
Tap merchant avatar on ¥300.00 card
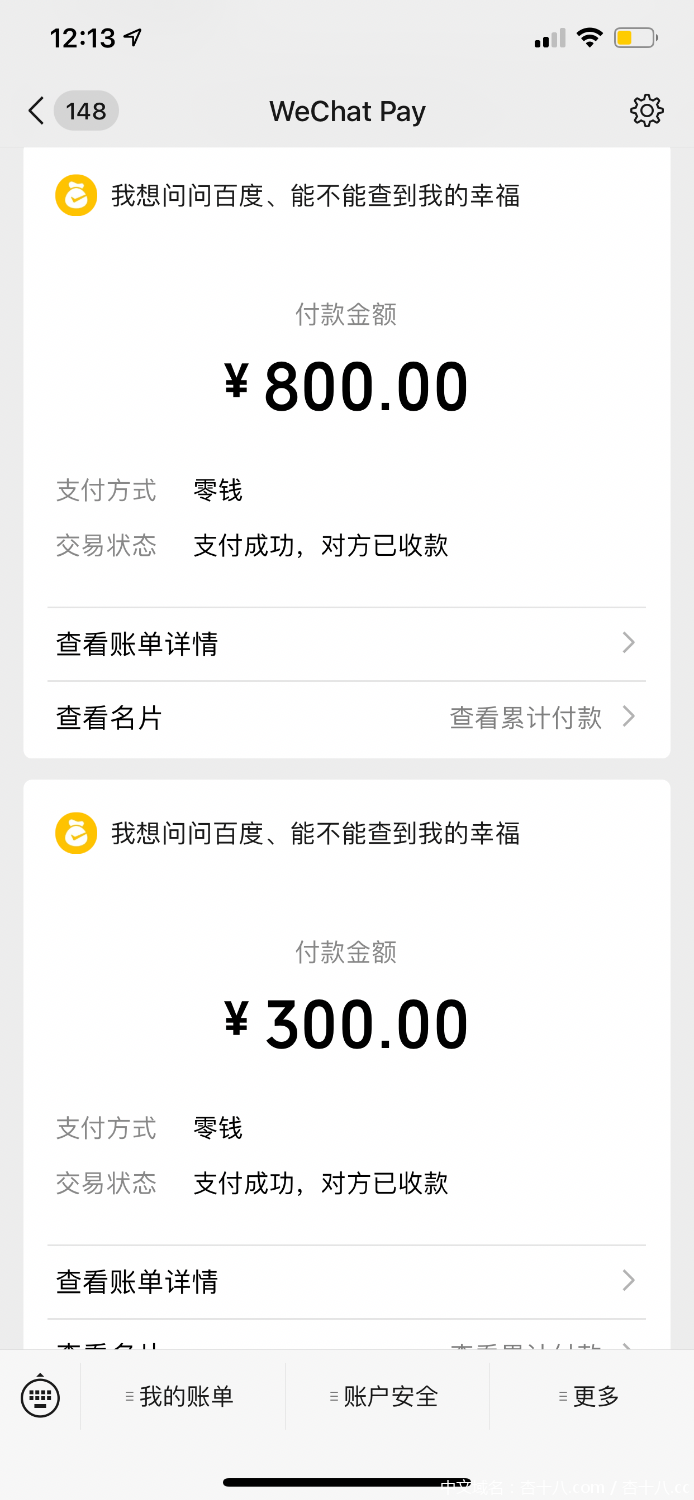click(76, 833)
